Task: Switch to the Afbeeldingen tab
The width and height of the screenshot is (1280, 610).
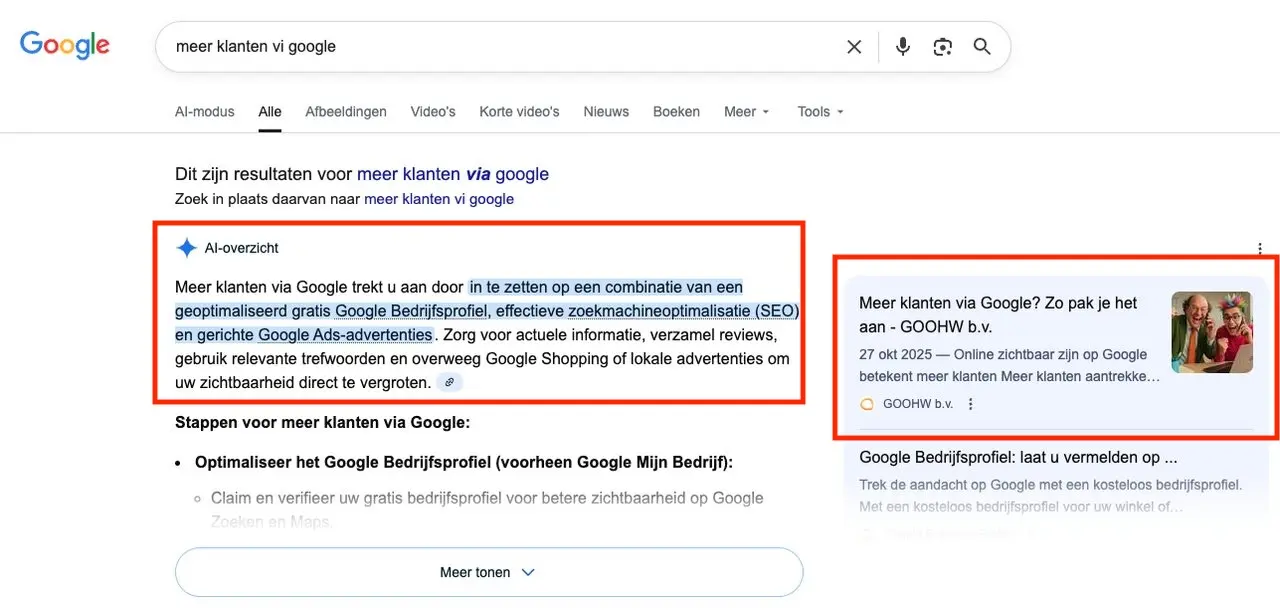Action: [345, 111]
